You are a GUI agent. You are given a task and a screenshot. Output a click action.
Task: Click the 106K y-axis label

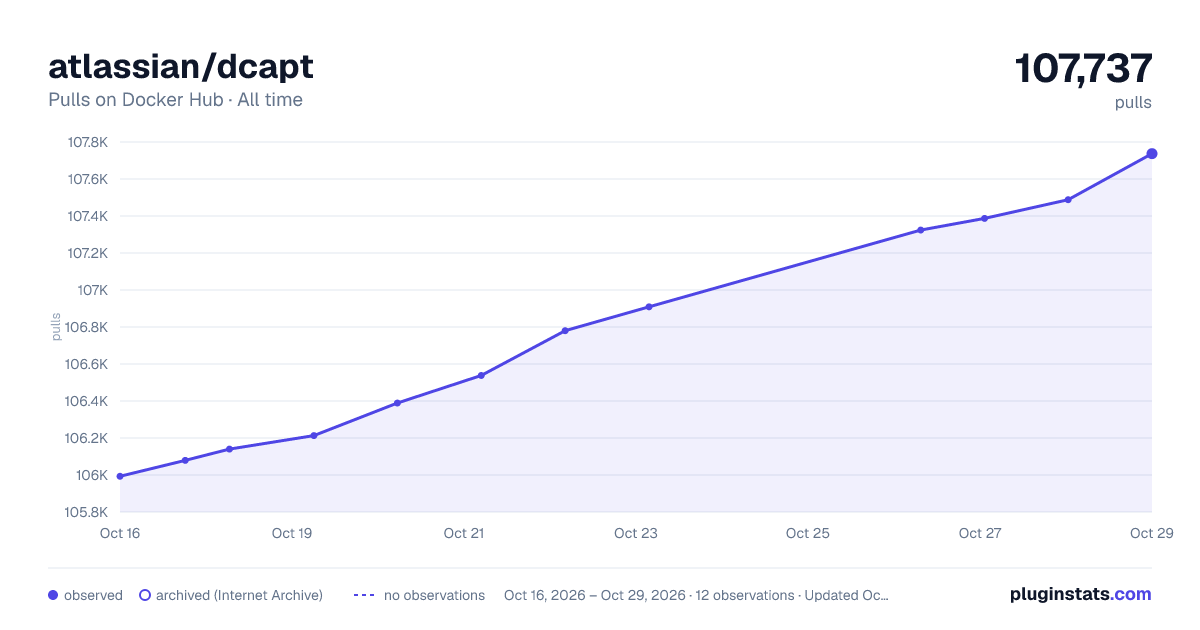click(93, 475)
